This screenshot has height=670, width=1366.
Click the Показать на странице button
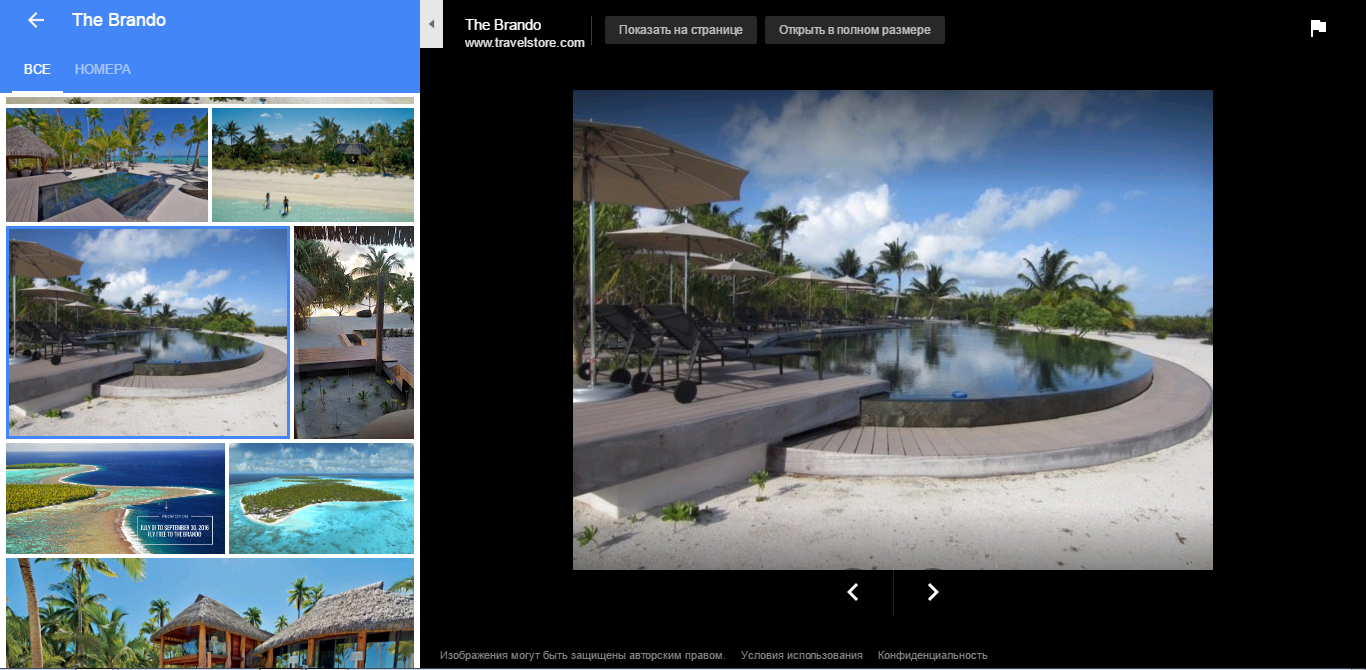pos(680,30)
